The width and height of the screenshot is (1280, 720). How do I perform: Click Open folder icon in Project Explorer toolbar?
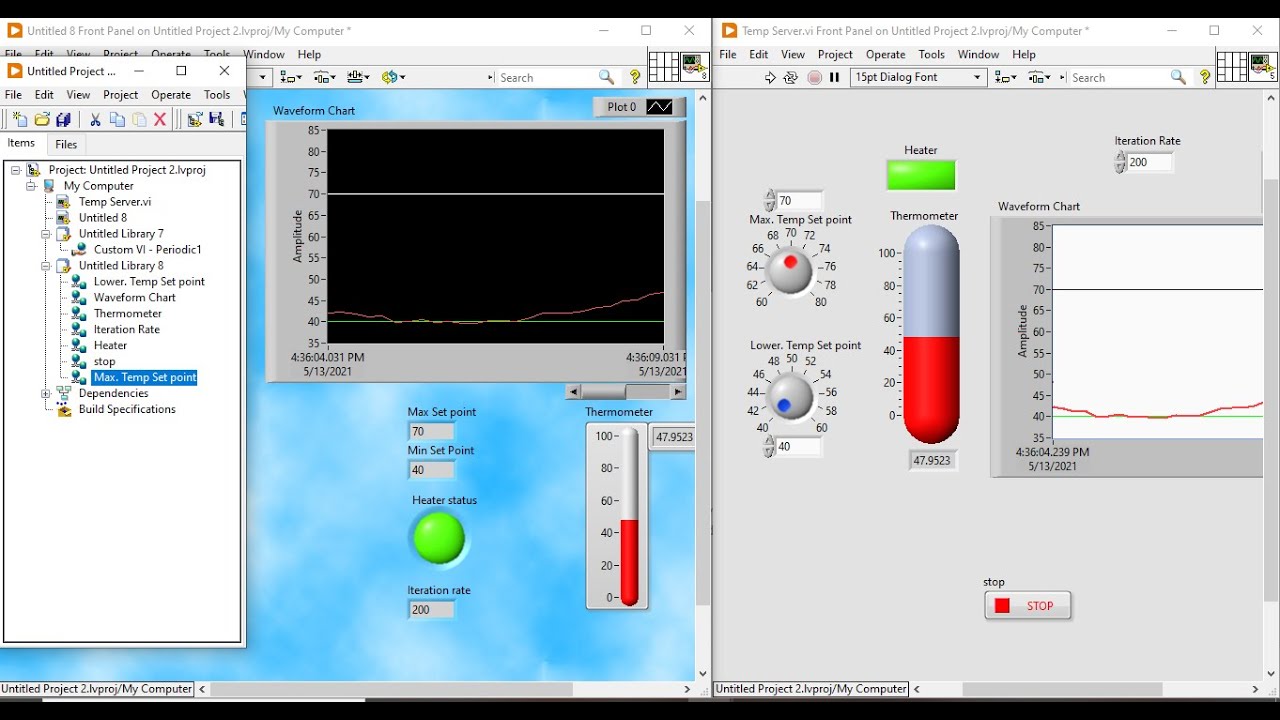coord(42,119)
